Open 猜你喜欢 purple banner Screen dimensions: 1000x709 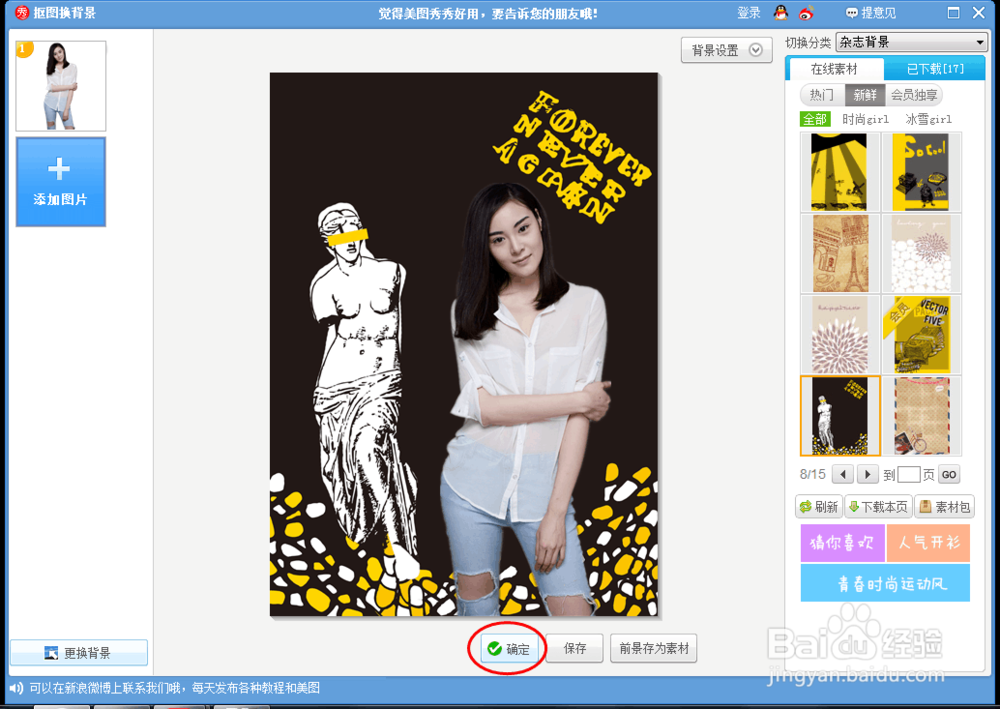click(842, 543)
